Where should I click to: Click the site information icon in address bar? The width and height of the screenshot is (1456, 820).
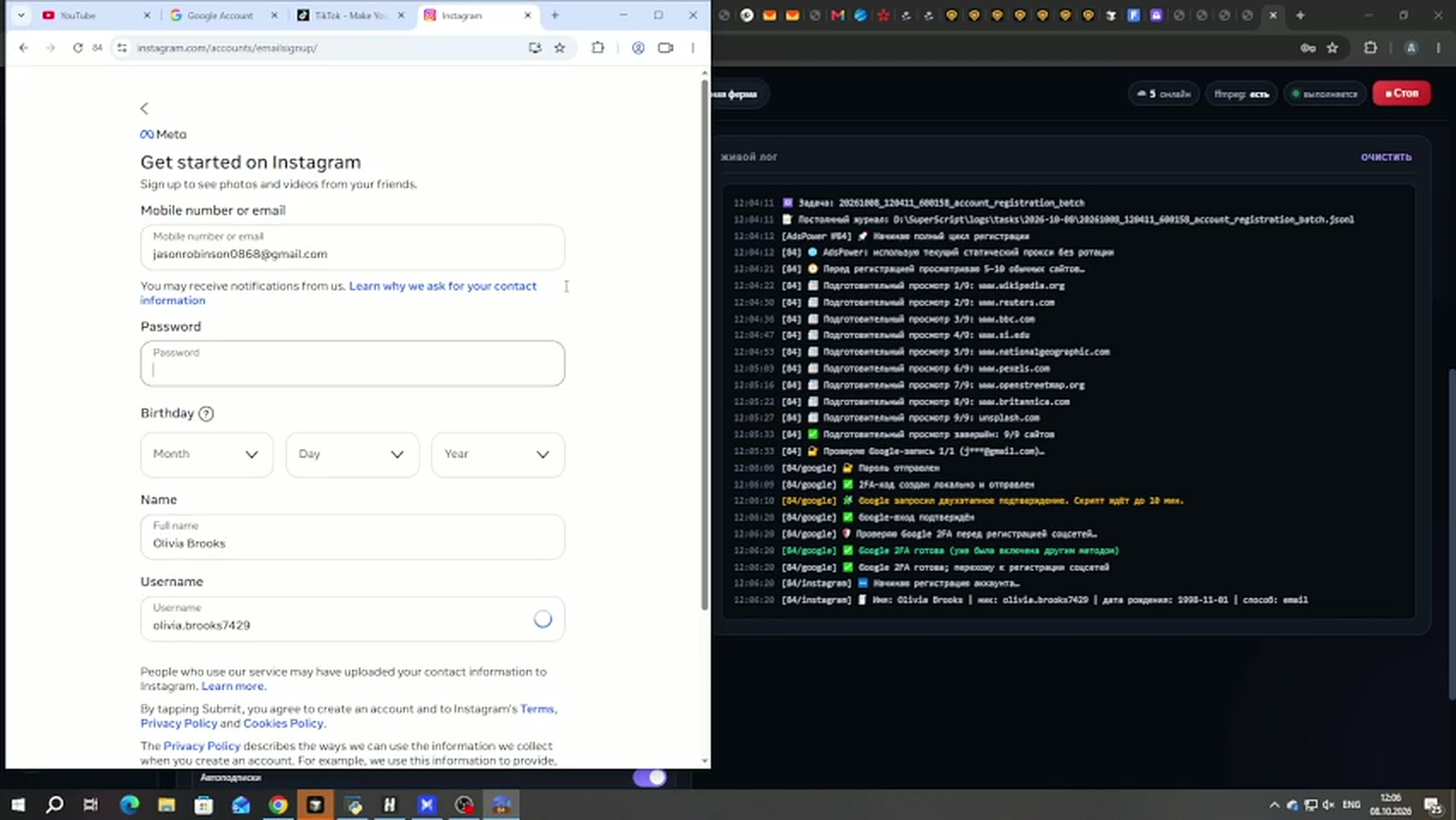click(122, 48)
